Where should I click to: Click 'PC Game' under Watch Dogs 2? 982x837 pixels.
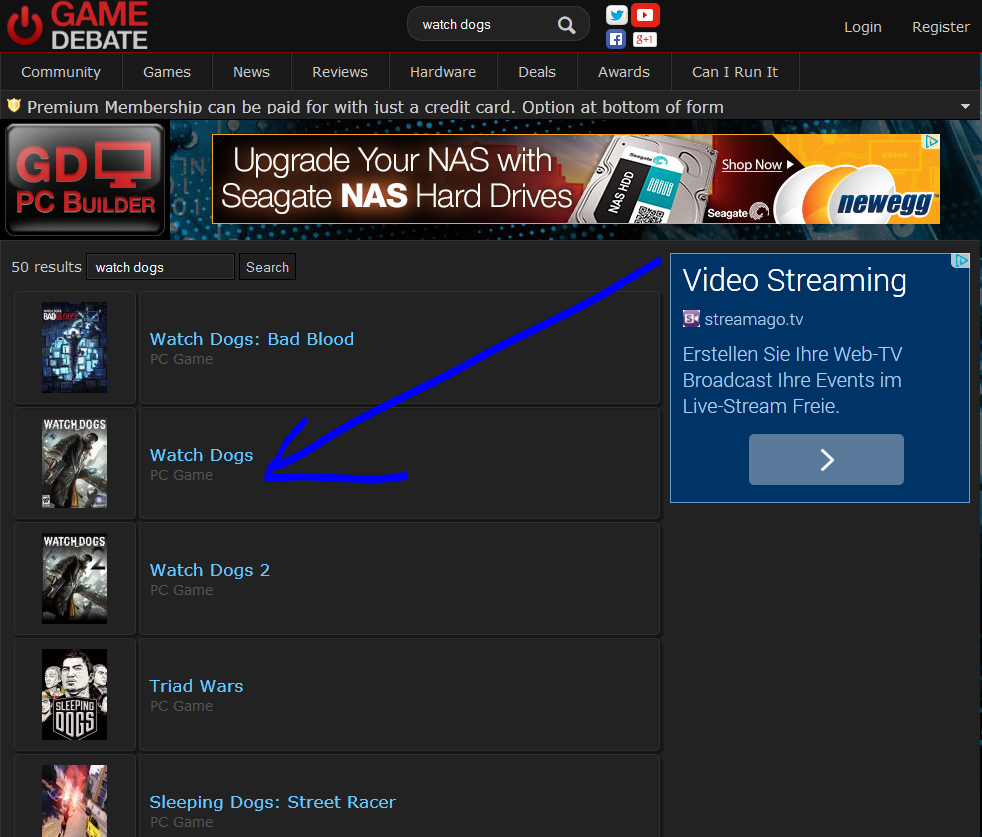[x=182, y=590]
